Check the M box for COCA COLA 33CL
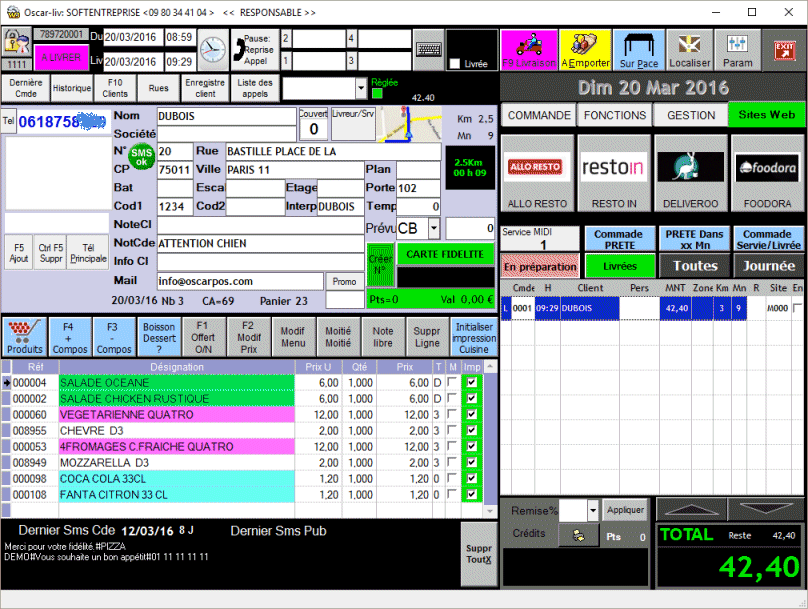Screen dimensions: 808x609 [x=452, y=479]
